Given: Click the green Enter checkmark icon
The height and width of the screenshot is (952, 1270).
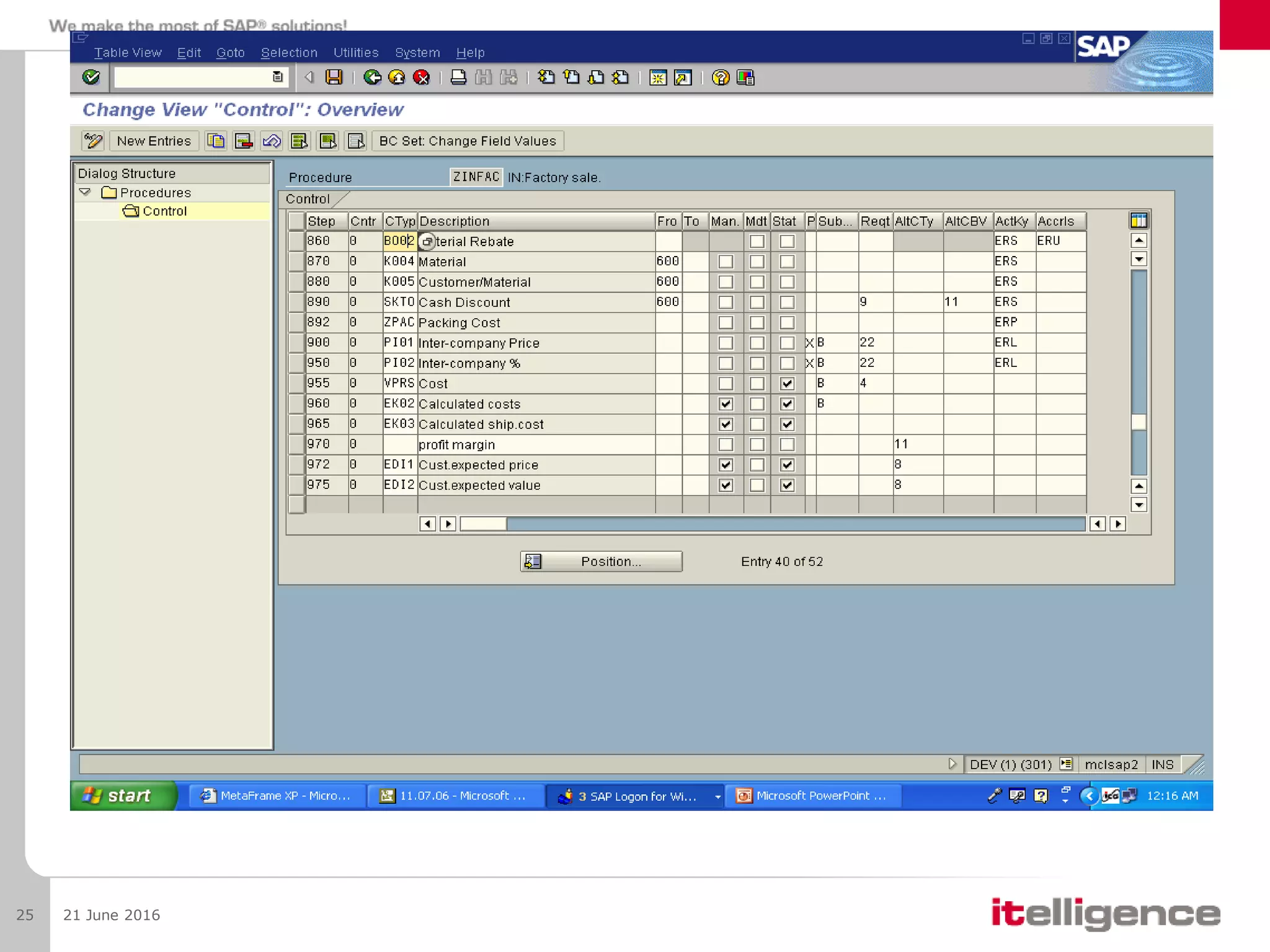Looking at the screenshot, I should 91,77.
